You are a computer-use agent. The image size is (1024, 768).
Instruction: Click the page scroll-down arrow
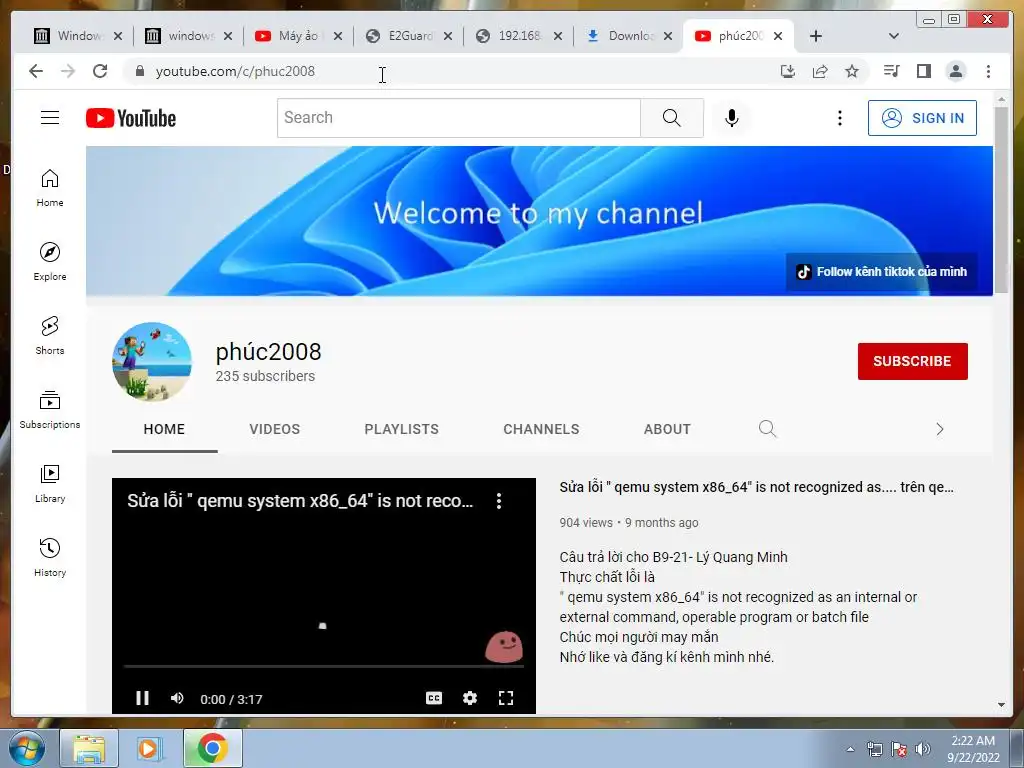pyautogui.click(x=1001, y=705)
